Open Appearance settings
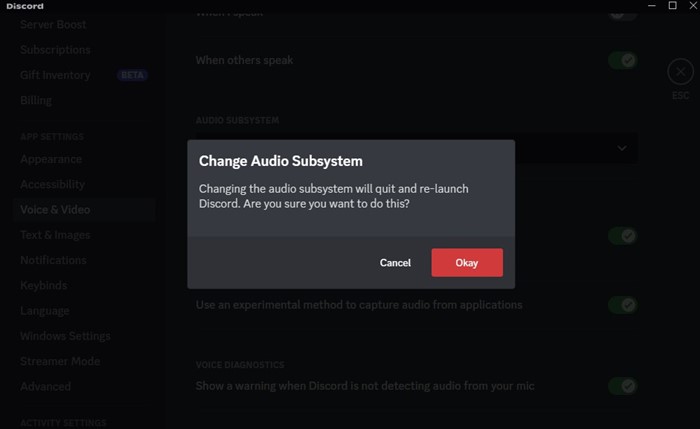The image size is (700, 429). click(51, 159)
